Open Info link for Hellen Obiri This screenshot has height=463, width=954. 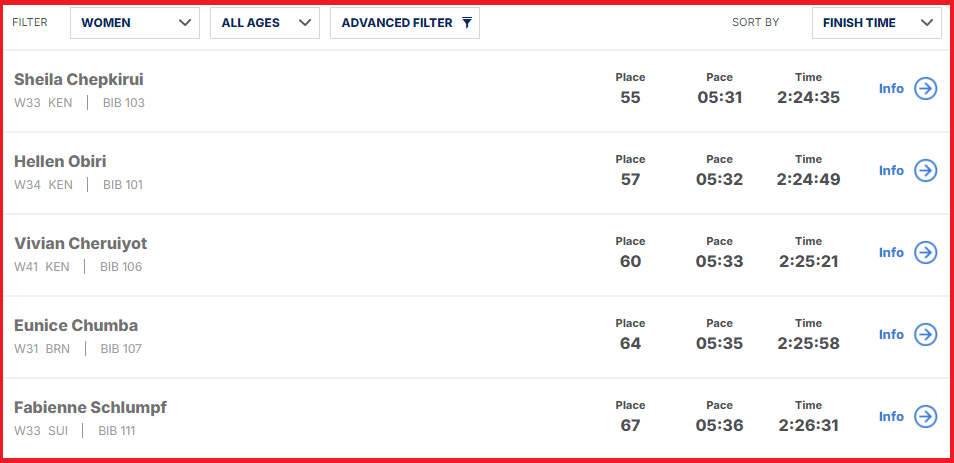pyautogui.click(x=891, y=171)
